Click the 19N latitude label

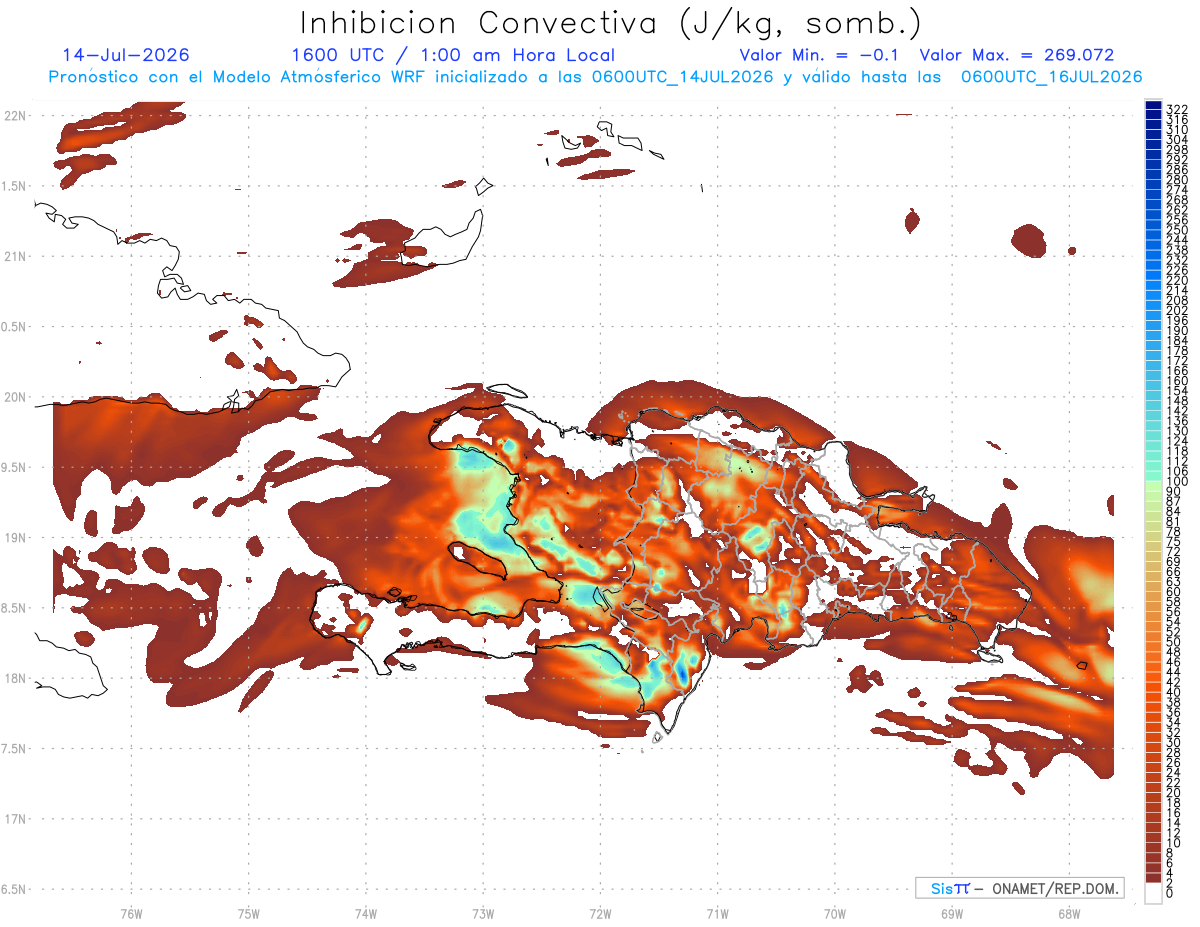15,538
